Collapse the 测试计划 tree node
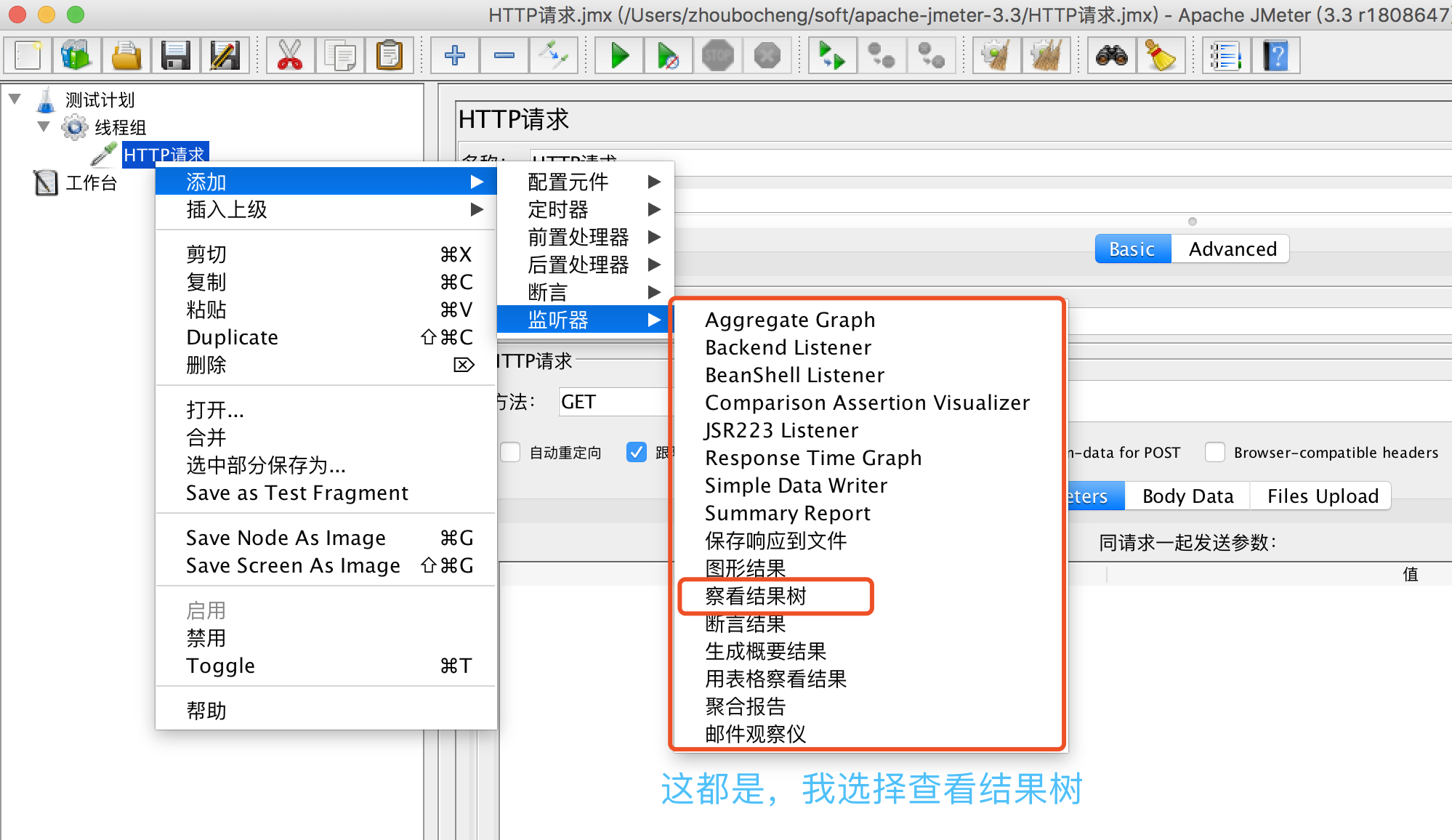Image resolution: width=1452 pixels, height=840 pixels. tap(15, 99)
